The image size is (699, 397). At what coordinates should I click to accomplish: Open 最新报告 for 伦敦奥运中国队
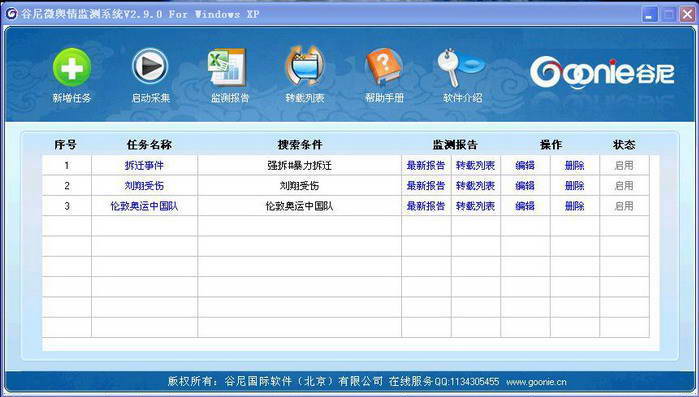tap(426, 206)
